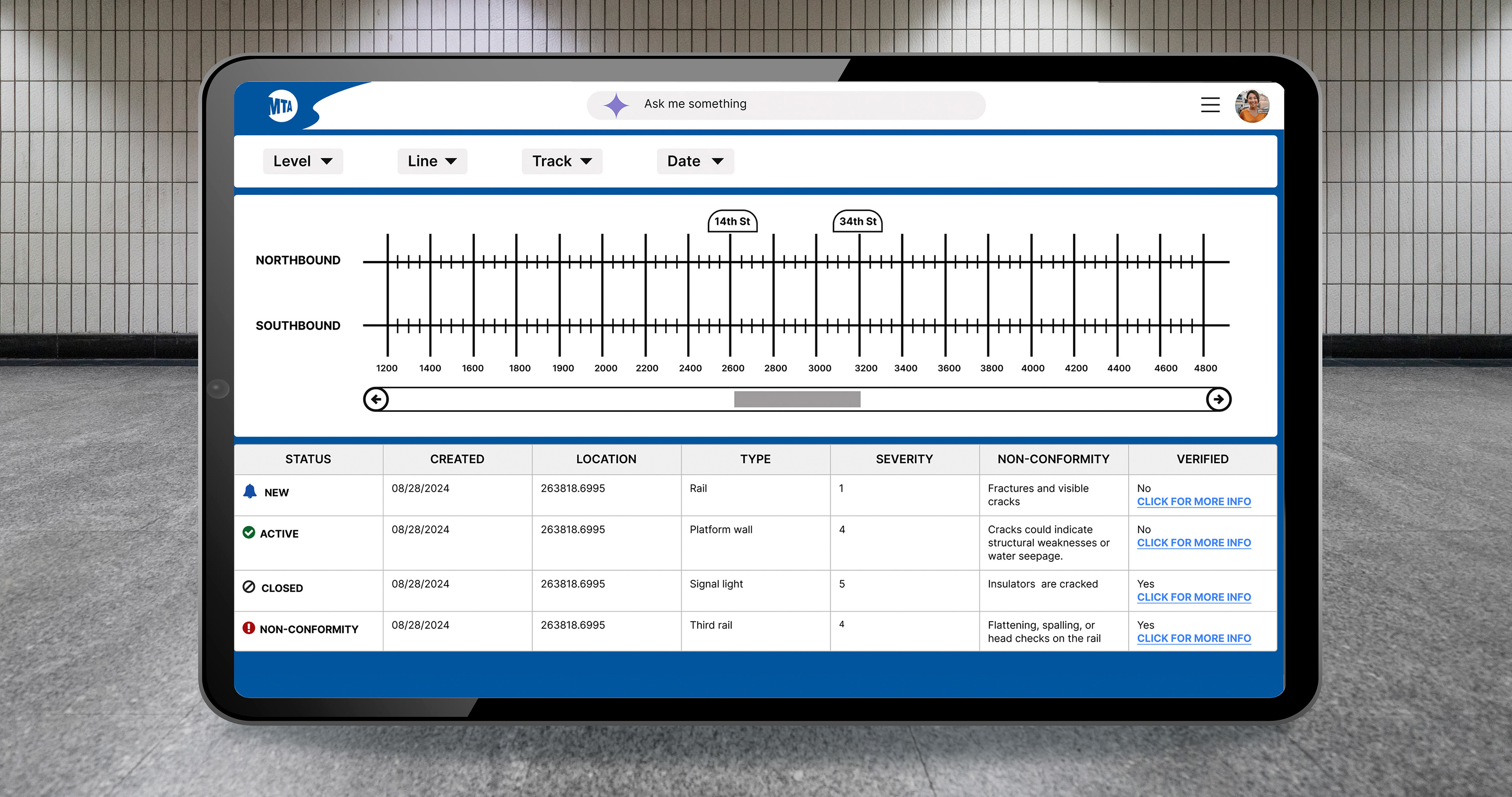
Task: Click the green ACTIVE check icon
Action: coord(249,533)
